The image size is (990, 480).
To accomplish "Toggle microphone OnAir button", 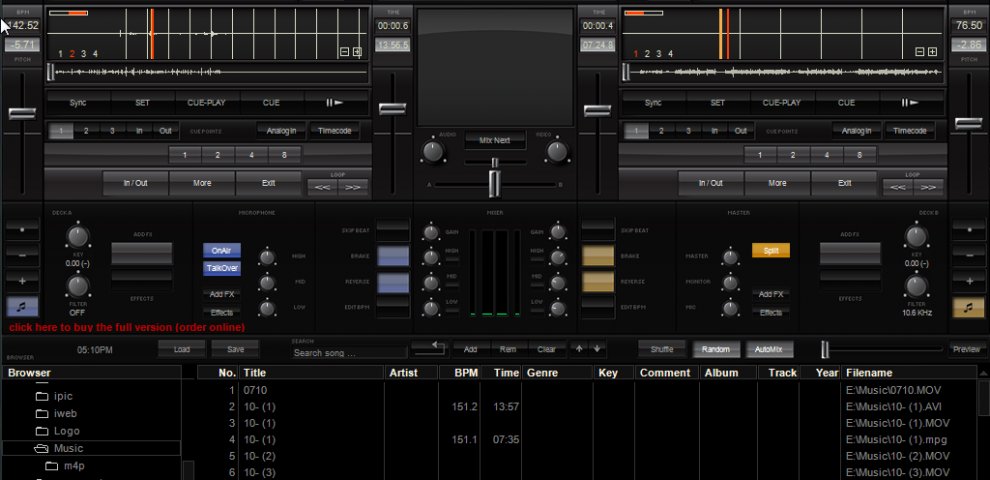I will click(x=222, y=251).
